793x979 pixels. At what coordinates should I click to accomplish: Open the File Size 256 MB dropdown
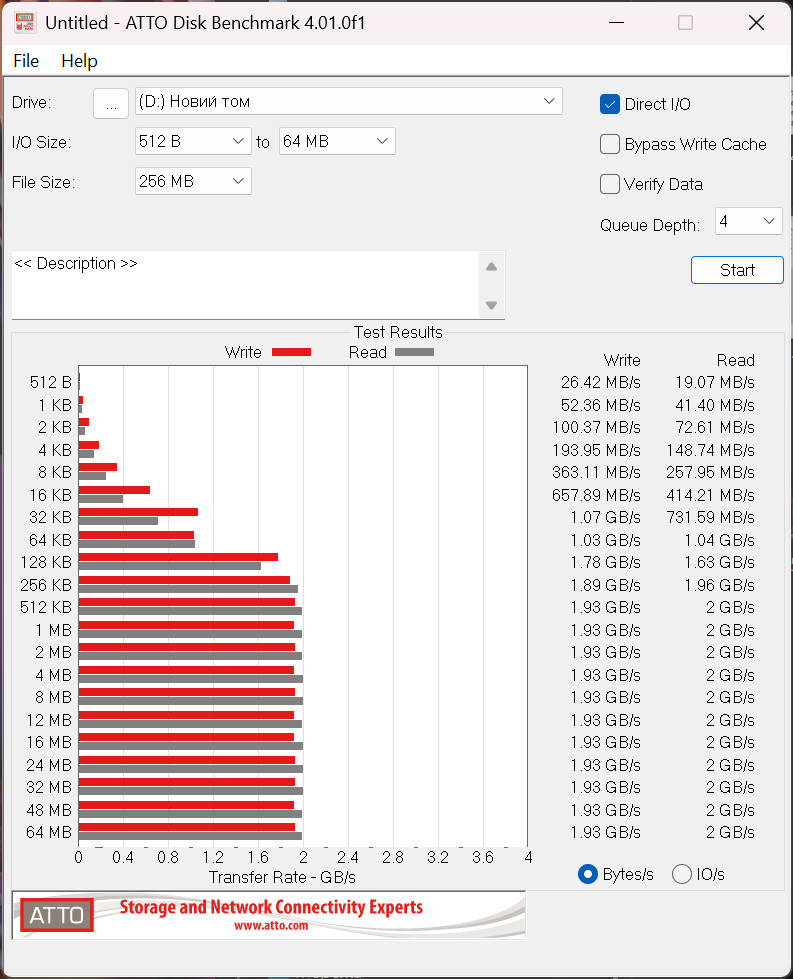tap(194, 181)
